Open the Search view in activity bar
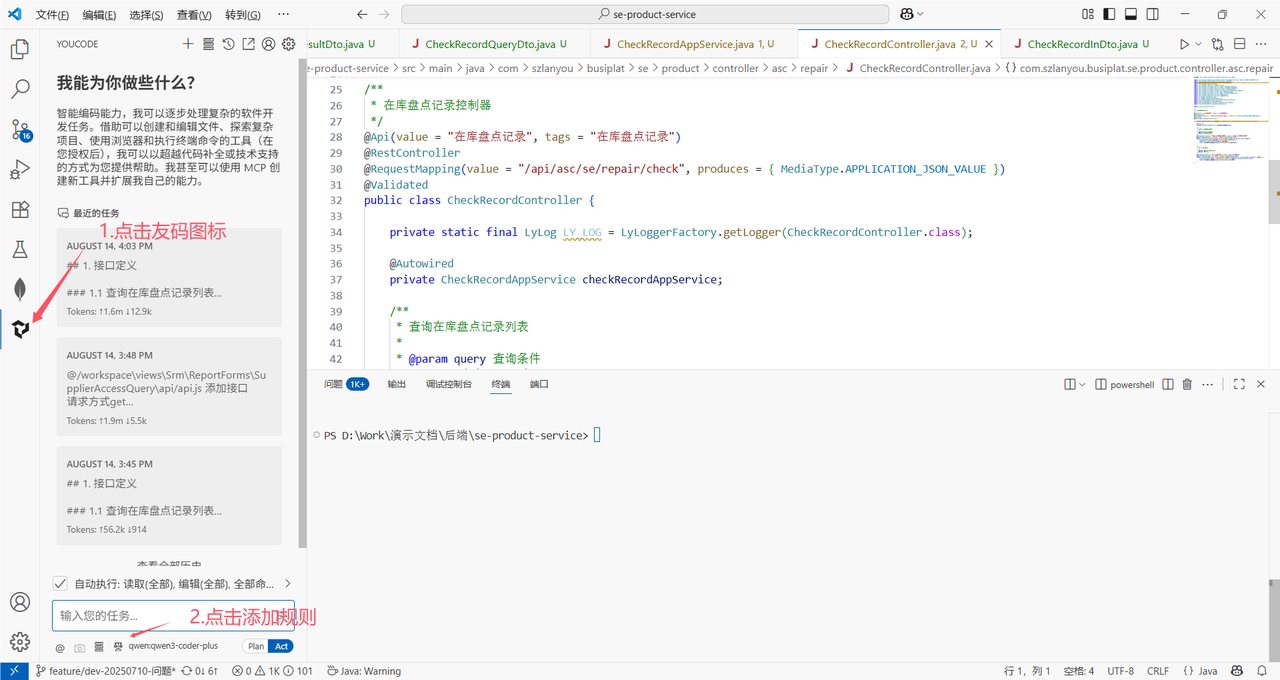 (x=20, y=89)
